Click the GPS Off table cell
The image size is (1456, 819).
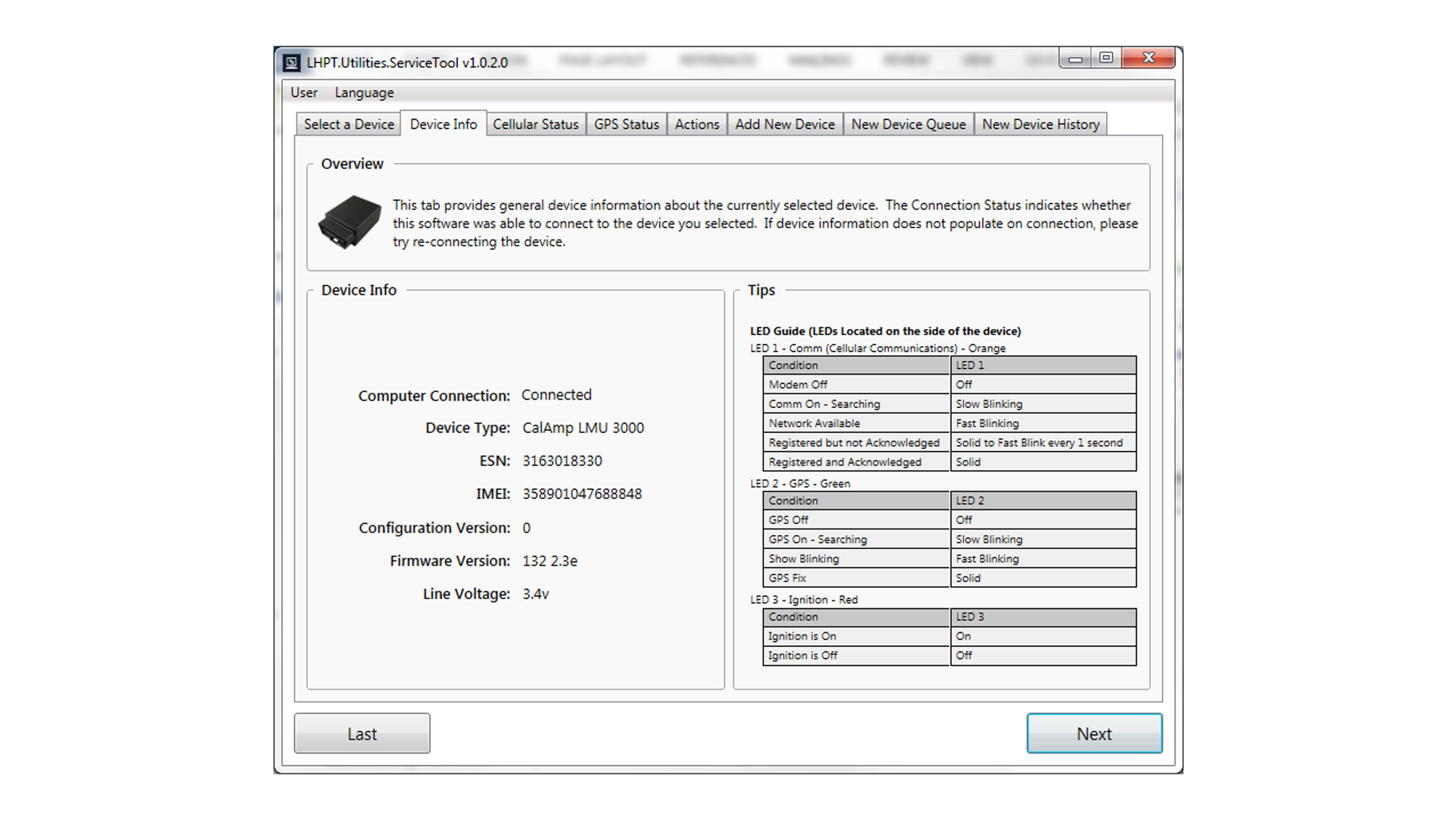(857, 520)
